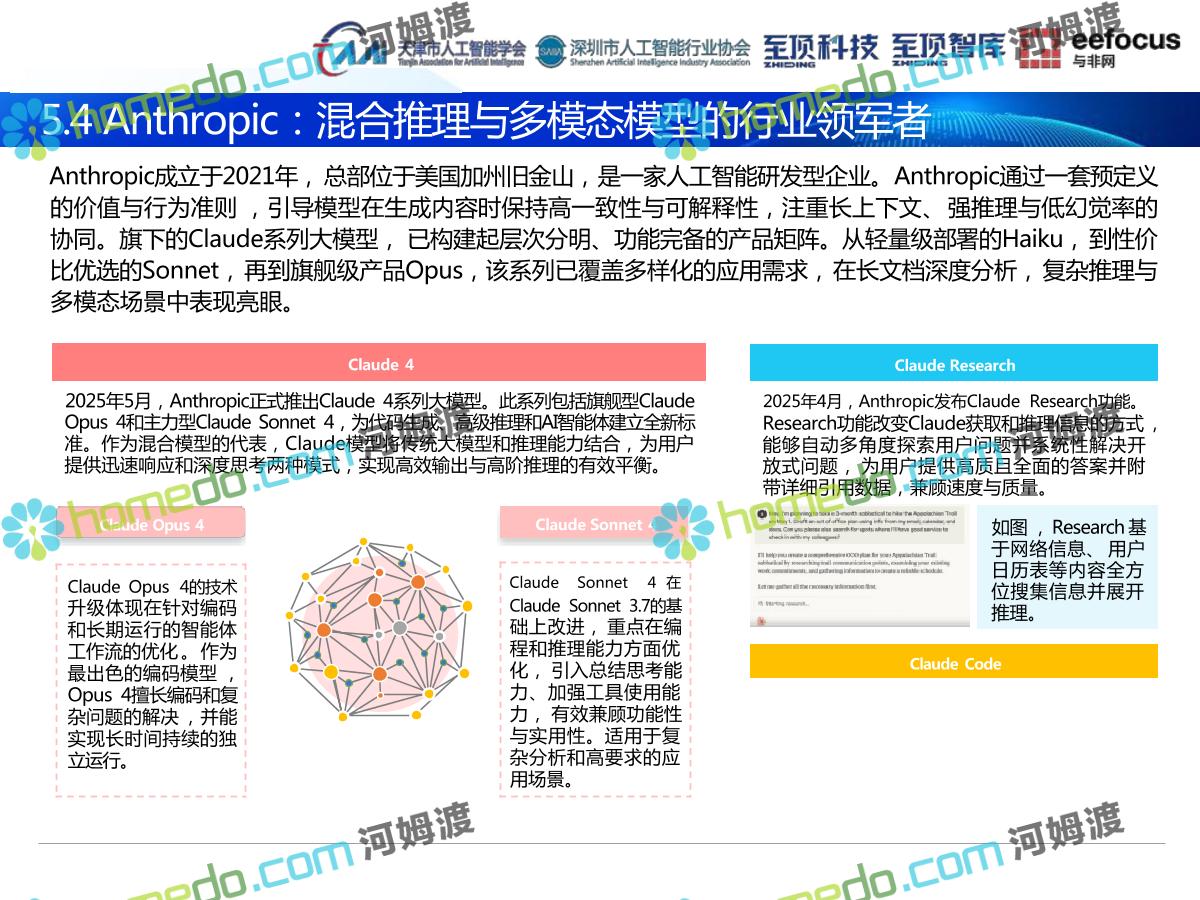This screenshot has width=1200, height=900.
Task: Select the 至顶科技 logo in header
Action: click(x=820, y=49)
